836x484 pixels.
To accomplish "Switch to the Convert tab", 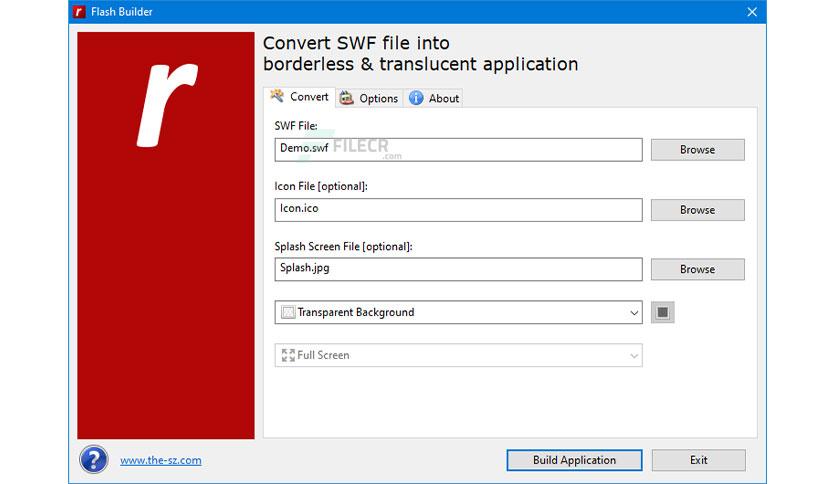I will (x=300, y=97).
